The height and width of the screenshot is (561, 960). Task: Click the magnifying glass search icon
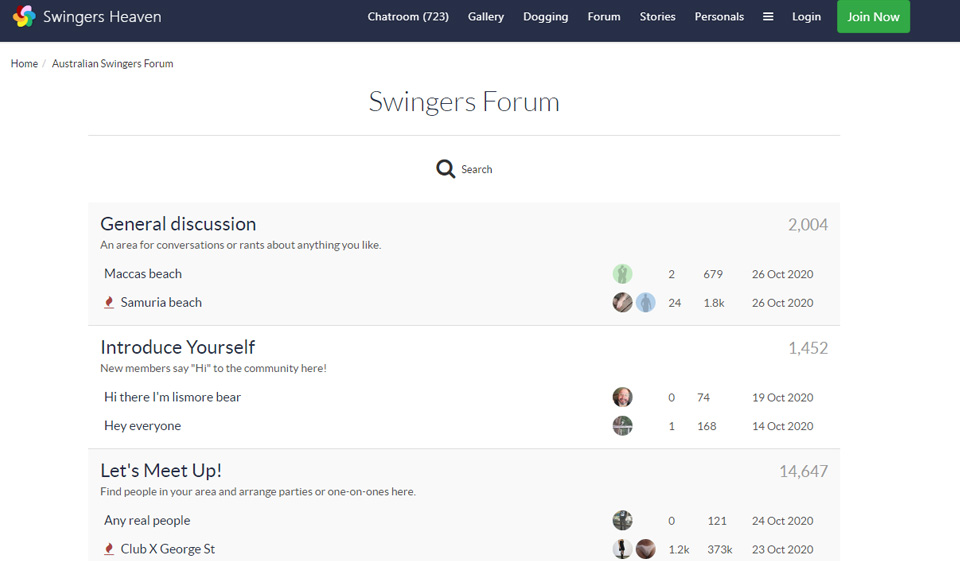click(x=446, y=169)
